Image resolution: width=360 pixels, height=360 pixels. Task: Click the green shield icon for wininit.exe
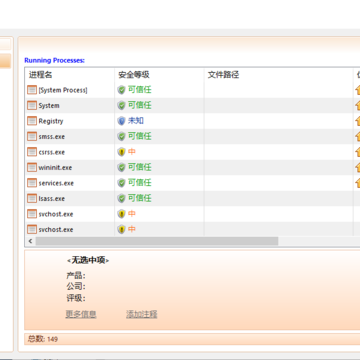[x=121, y=167]
